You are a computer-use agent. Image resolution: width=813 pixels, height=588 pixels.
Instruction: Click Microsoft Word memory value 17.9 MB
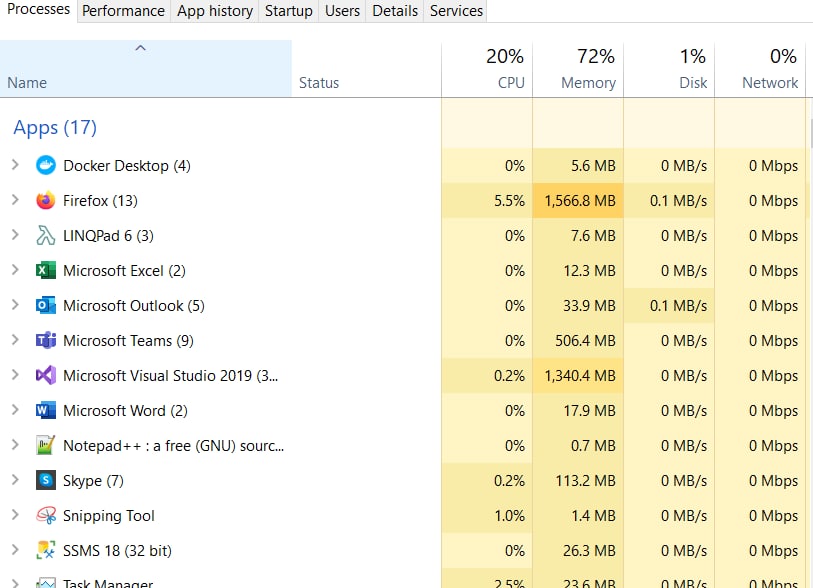590,411
